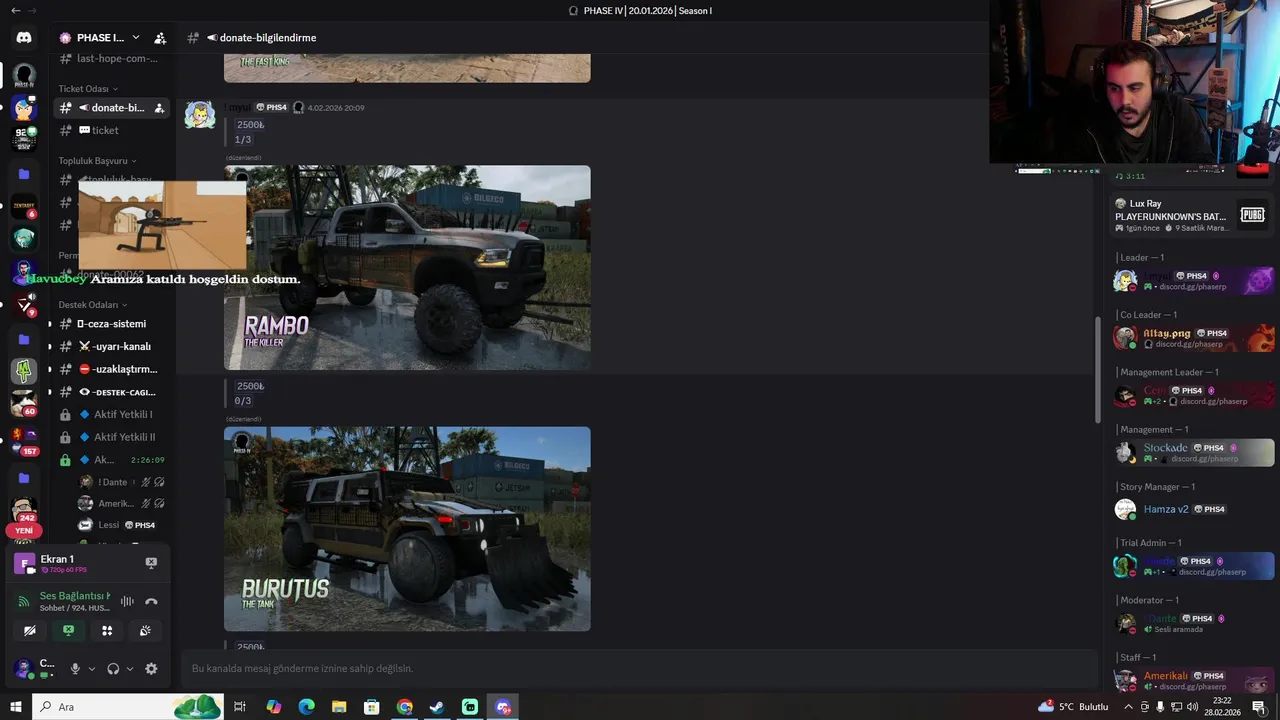This screenshot has width=1280, height=720.
Task: Open microphone input options arrow
Action: [x=91, y=669]
